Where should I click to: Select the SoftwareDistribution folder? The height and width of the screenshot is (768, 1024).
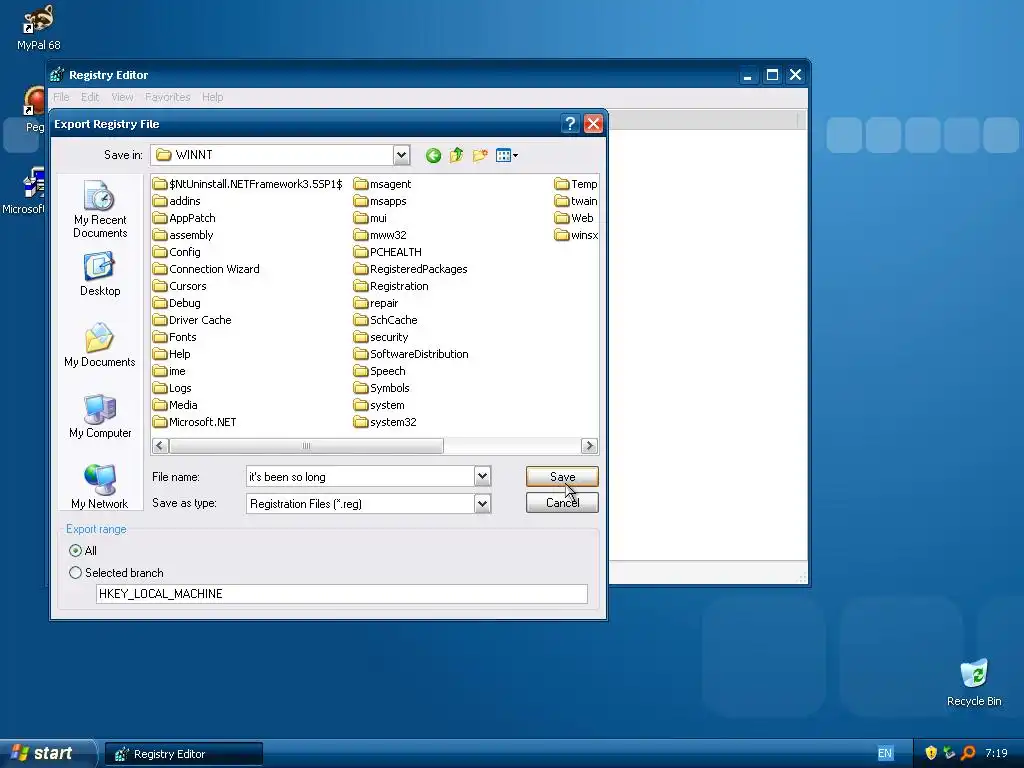(411, 354)
